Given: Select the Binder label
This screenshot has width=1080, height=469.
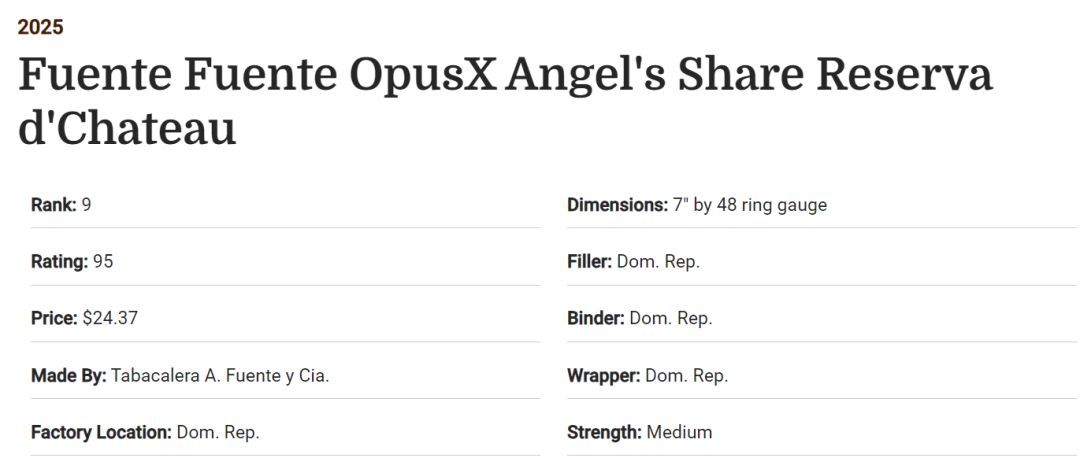Looking at the screenshot, I should [596, 319].
